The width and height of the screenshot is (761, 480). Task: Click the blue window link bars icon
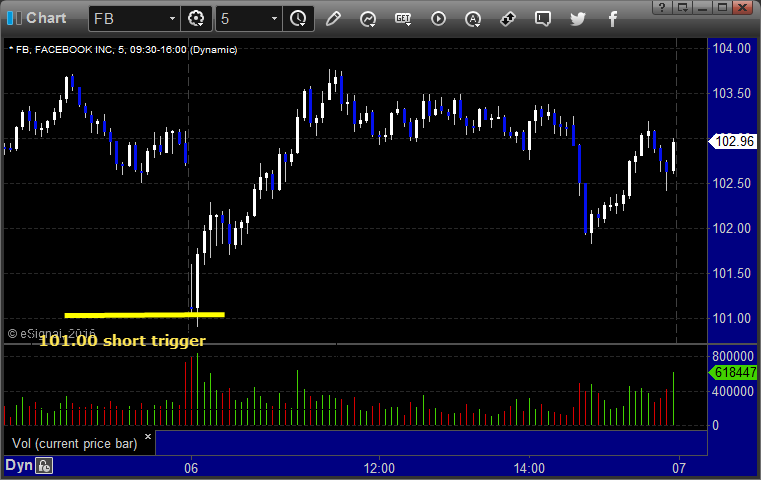tap(14, 18)
